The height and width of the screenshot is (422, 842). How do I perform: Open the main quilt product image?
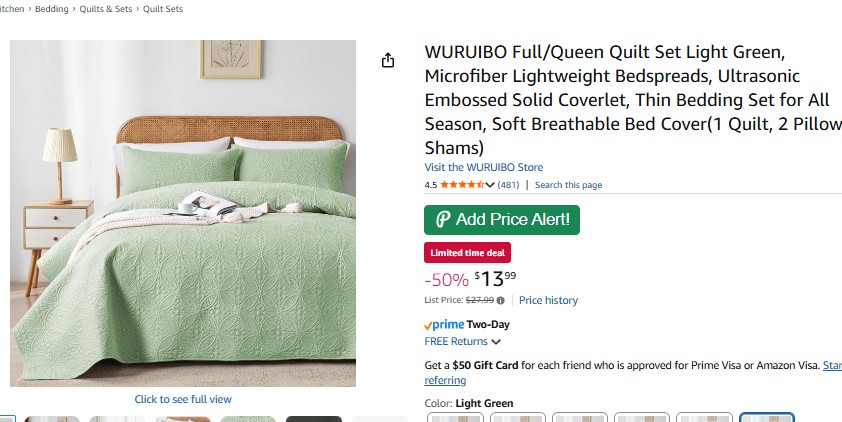pyautogui.click(x=183, y=213)
